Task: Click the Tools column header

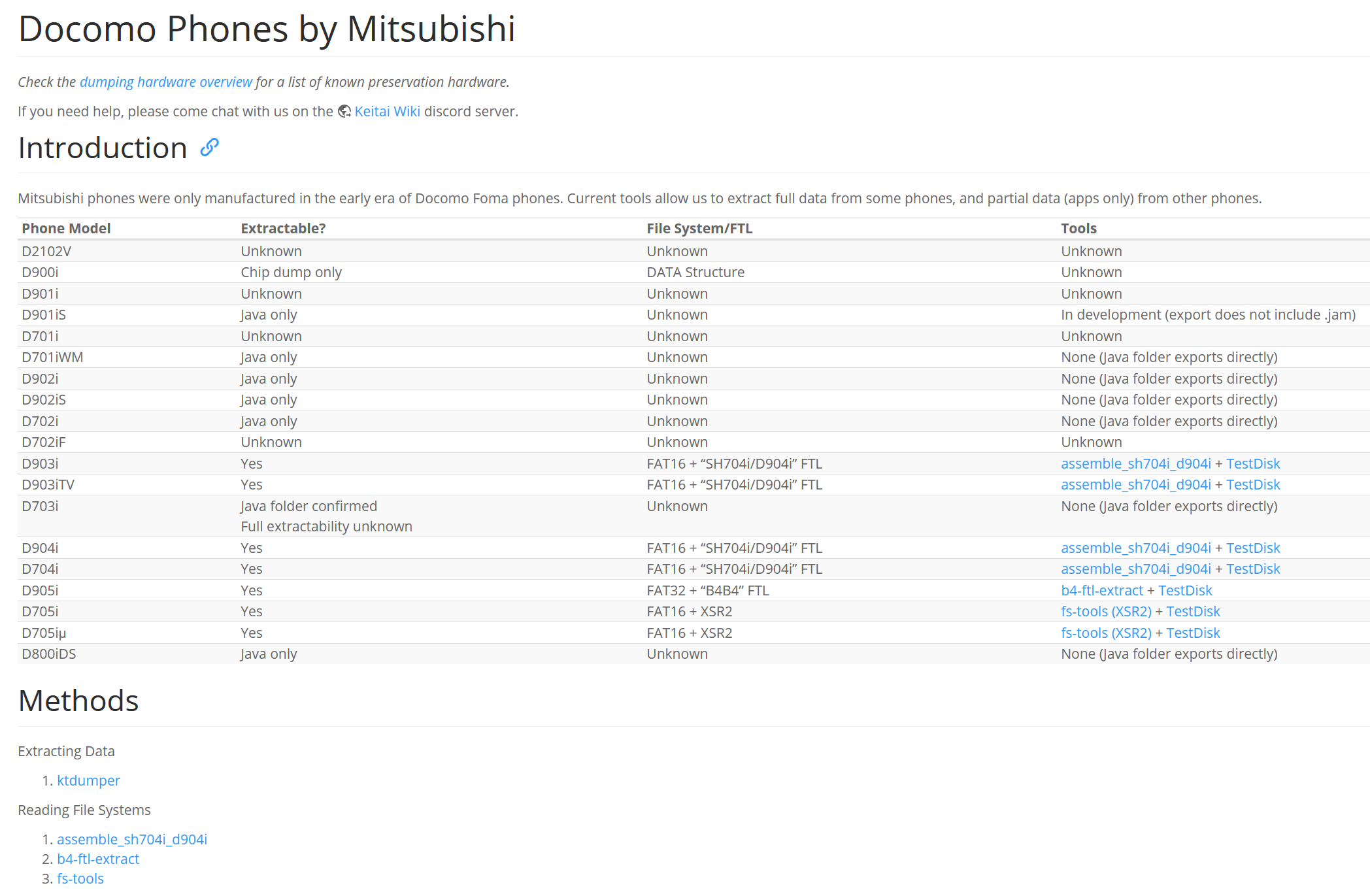Action: [1078, 229]
